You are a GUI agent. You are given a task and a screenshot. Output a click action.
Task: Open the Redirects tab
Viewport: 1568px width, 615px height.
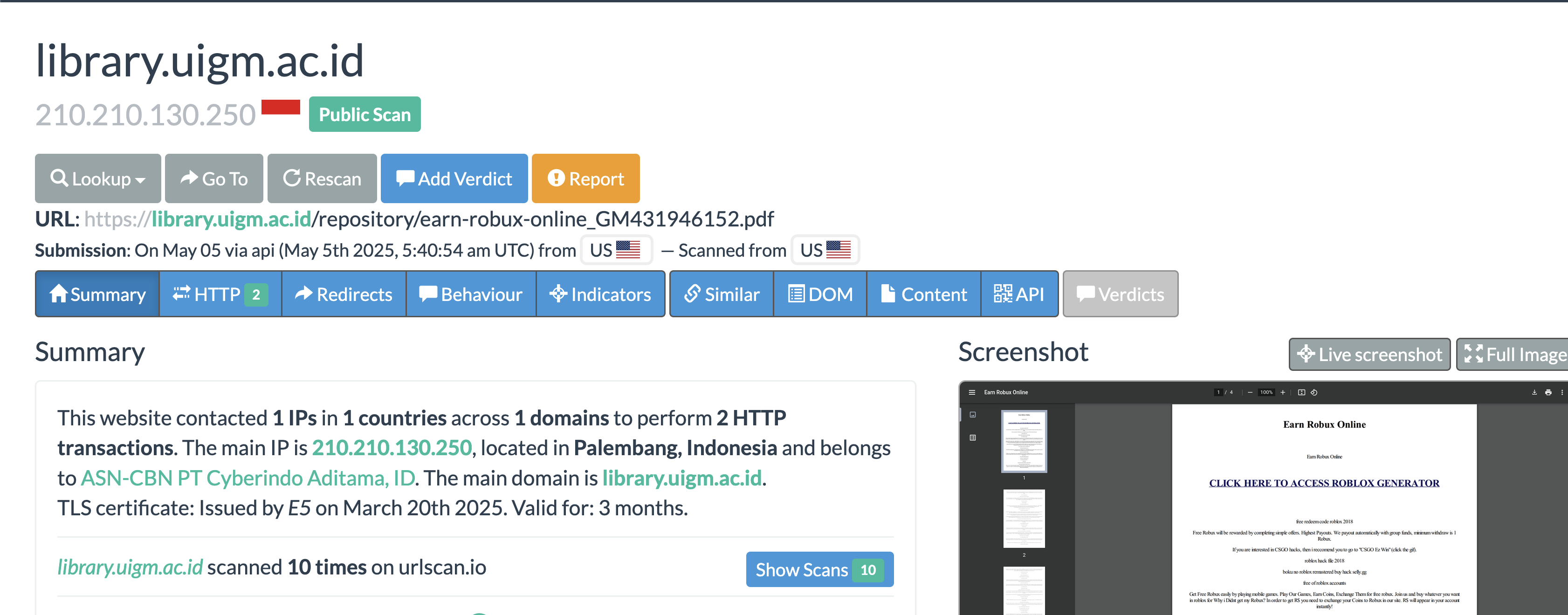[x=344, y=294]
